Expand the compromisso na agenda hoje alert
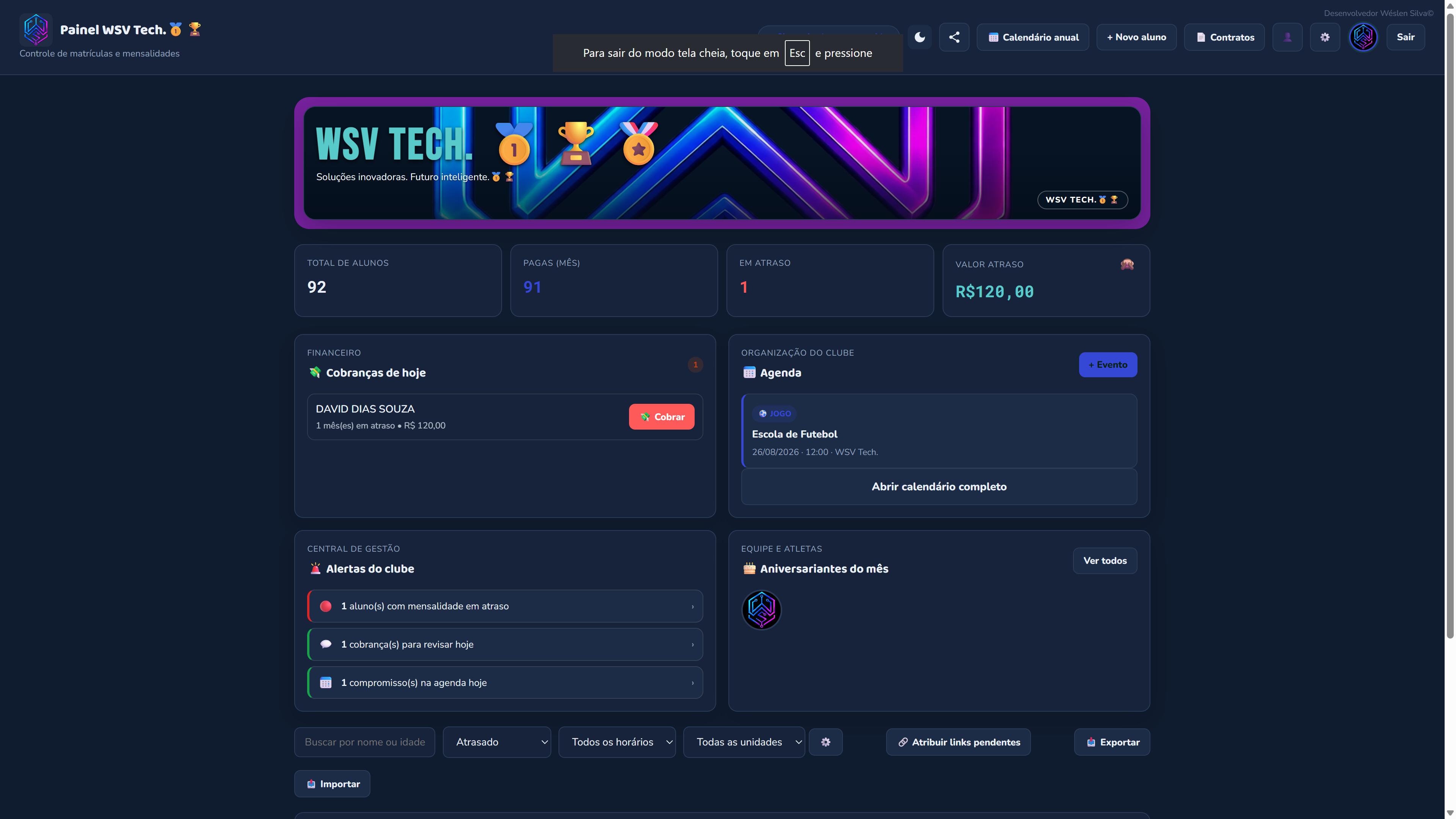 pyautogui.click(x=505, y=683)
